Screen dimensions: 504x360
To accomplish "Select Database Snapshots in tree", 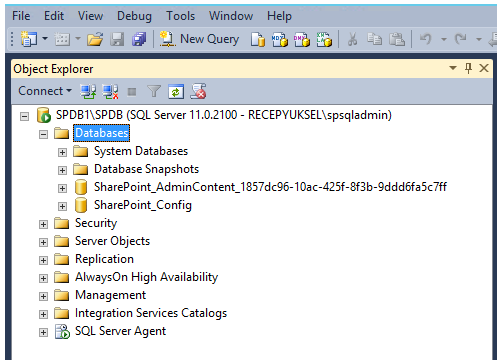I will 146,169.
